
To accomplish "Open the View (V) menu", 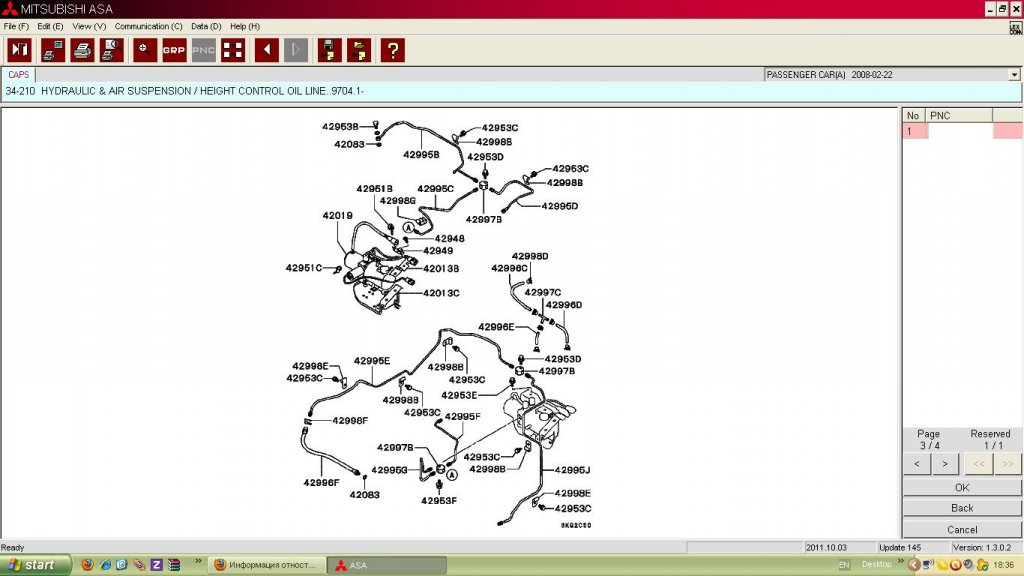I will 89,26.
